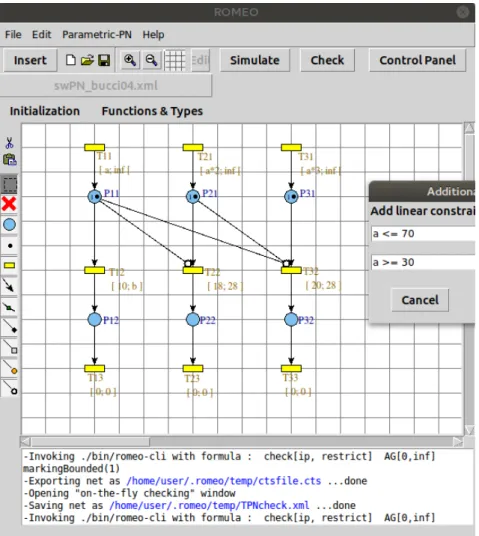Click the 'a <= 70' constraint field

(x=423, y=233)
